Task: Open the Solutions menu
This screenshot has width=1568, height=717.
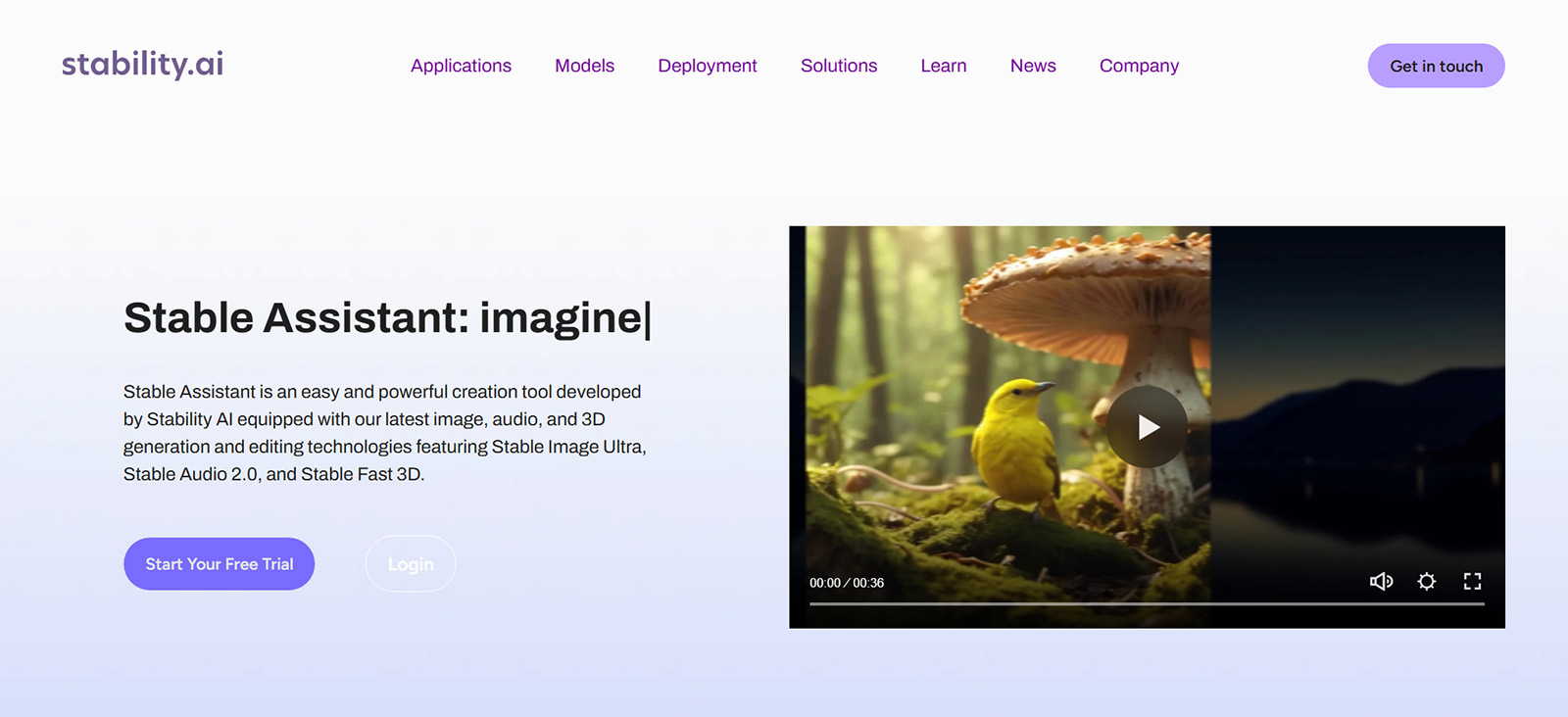Action: pos(839,66)
